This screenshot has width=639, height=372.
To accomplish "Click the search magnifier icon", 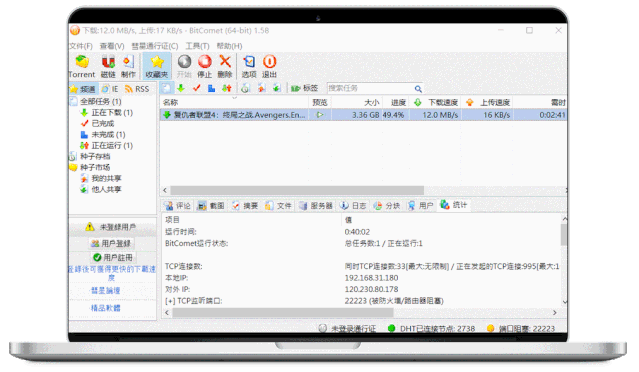I will click(x=418, y=88).
